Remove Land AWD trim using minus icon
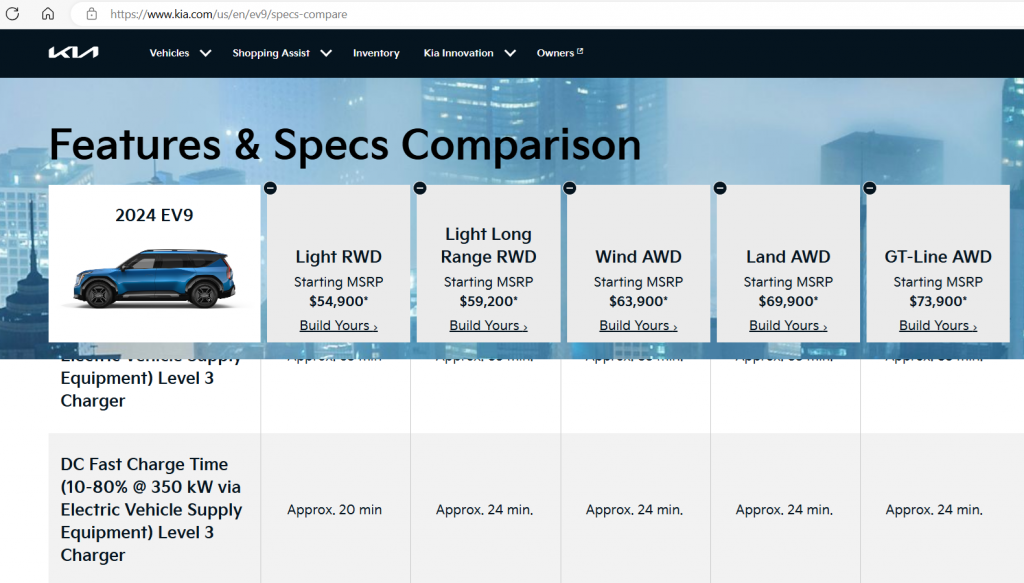The image size is (1024, 583). pyautogui.click(x=720, y=188)
